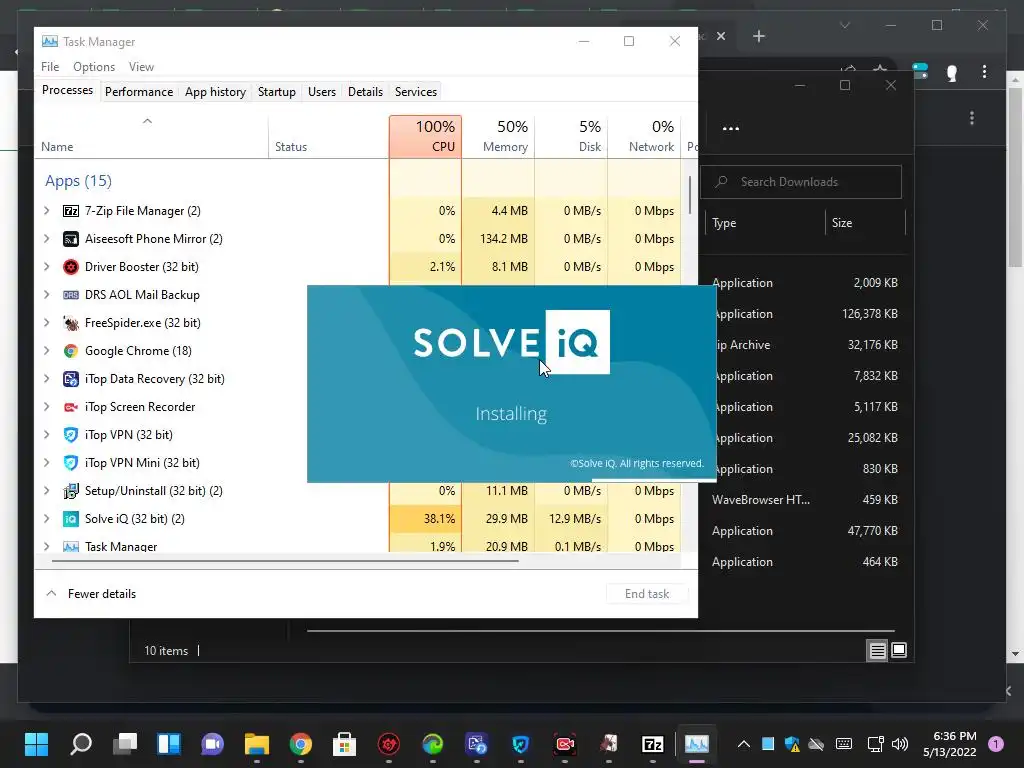Click the volume speaker tray icon
This screenshot has height=768, width=1024.
tap(900, 744)
